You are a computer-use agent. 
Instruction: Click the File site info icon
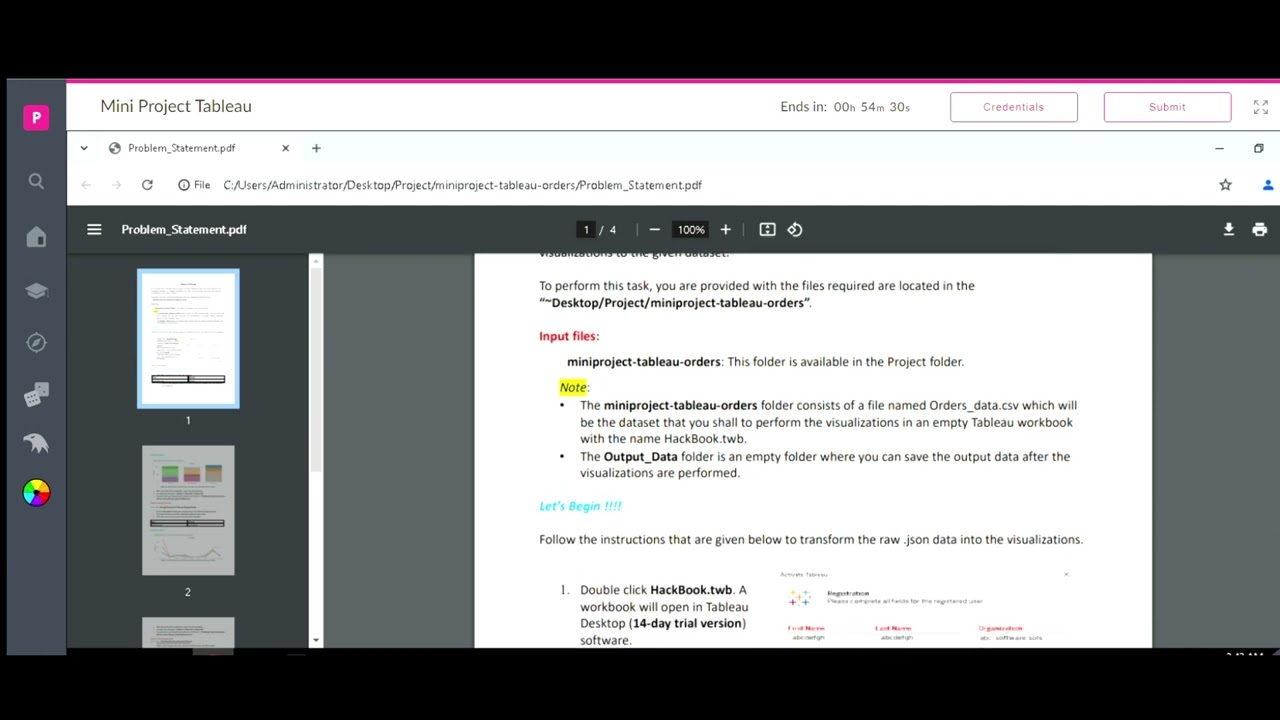pos(194,185)
